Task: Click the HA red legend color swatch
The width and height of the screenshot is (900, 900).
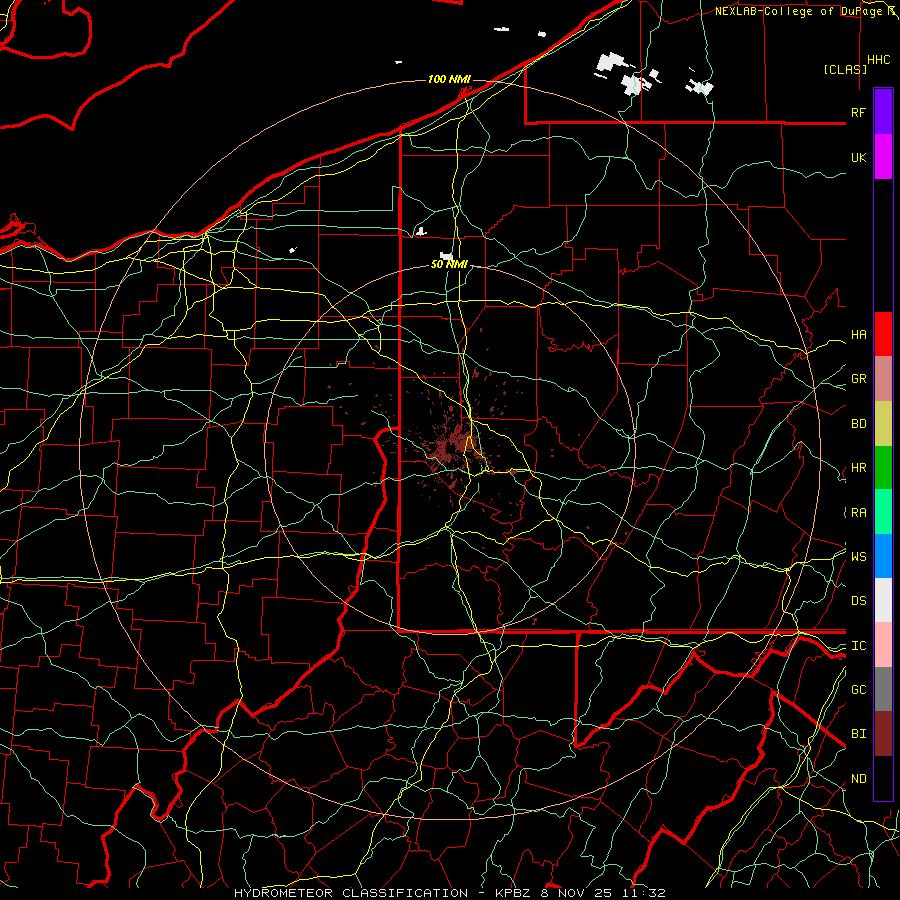Action: (883, 334)
